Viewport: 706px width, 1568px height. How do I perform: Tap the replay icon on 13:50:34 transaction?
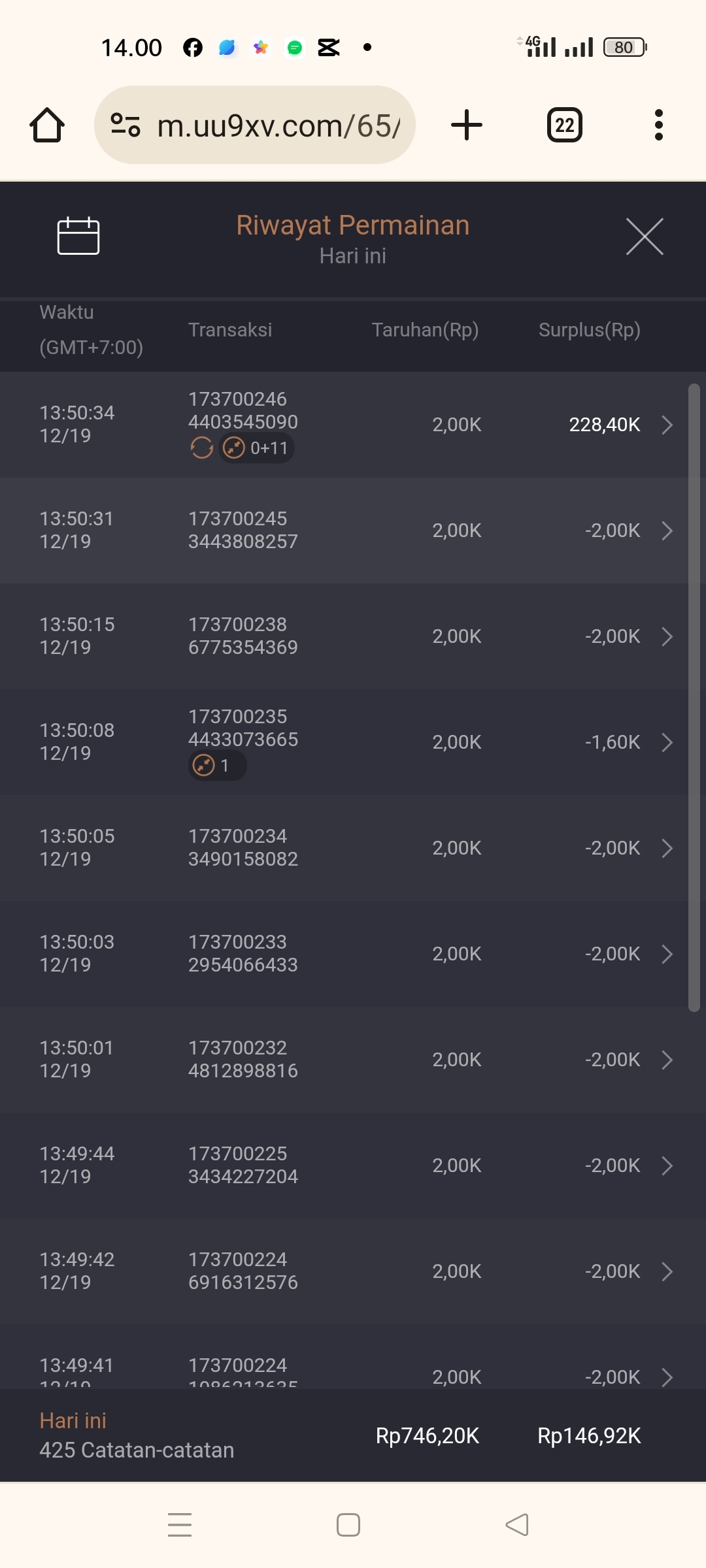click(x=201, y=448)
